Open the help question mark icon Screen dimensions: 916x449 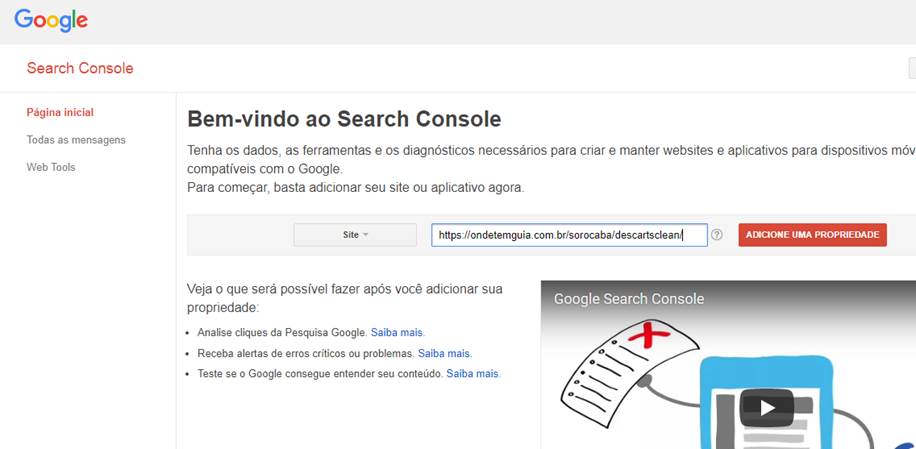point(717,235)
